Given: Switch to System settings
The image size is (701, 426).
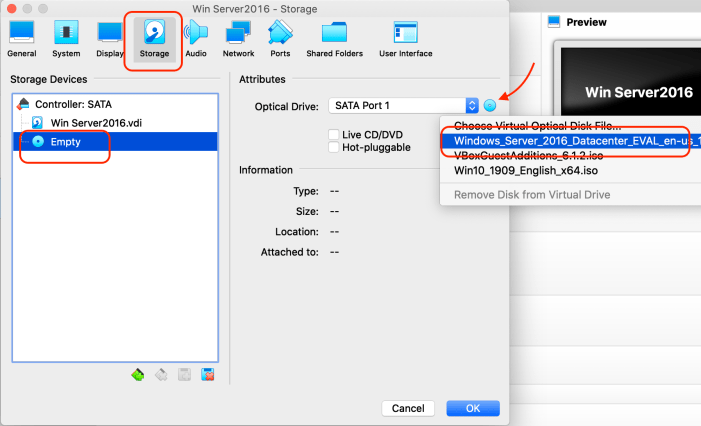Looking at the screenshot, I should point(66,39).
